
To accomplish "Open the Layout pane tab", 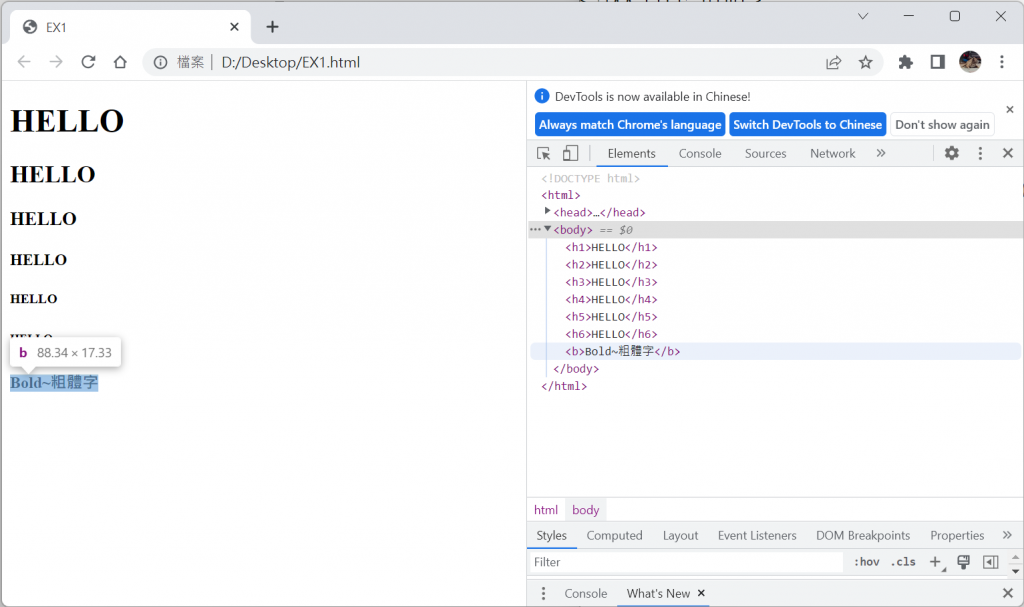I will click(x=680, y=536).
